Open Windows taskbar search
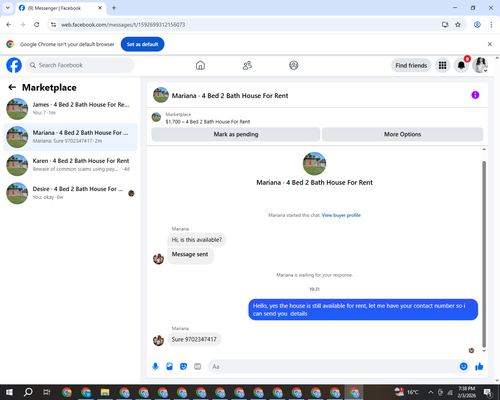500x400 pixels. pyautogui.click(x=28, y=392)
